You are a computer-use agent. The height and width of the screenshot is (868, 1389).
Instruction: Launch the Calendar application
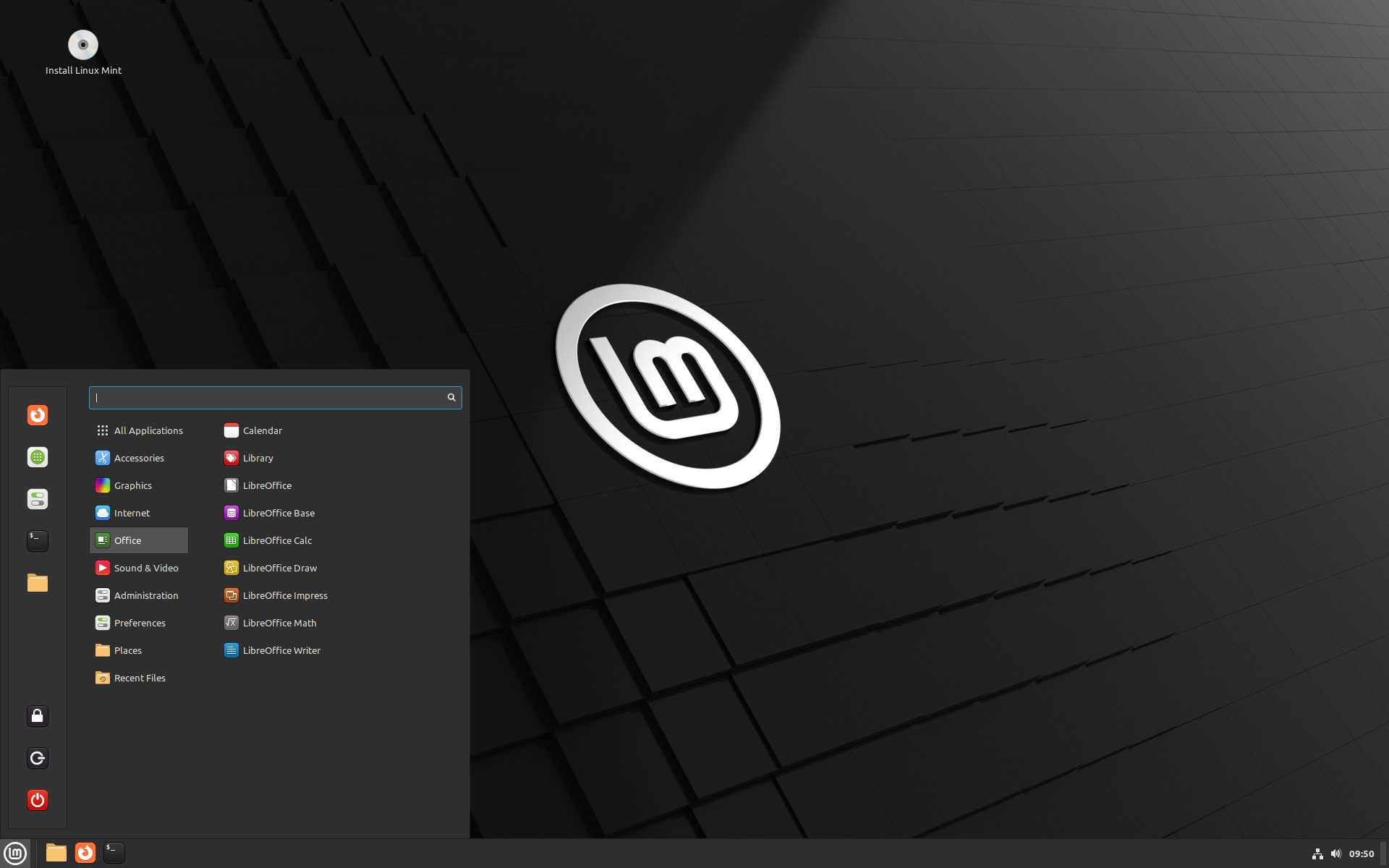click(x=262, y=430)
